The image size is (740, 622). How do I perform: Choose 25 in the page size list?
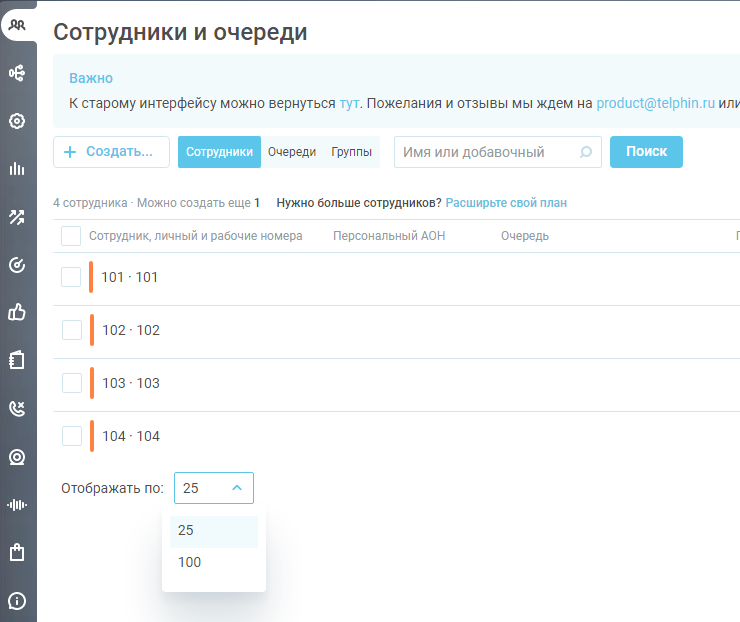pos(187,530)
